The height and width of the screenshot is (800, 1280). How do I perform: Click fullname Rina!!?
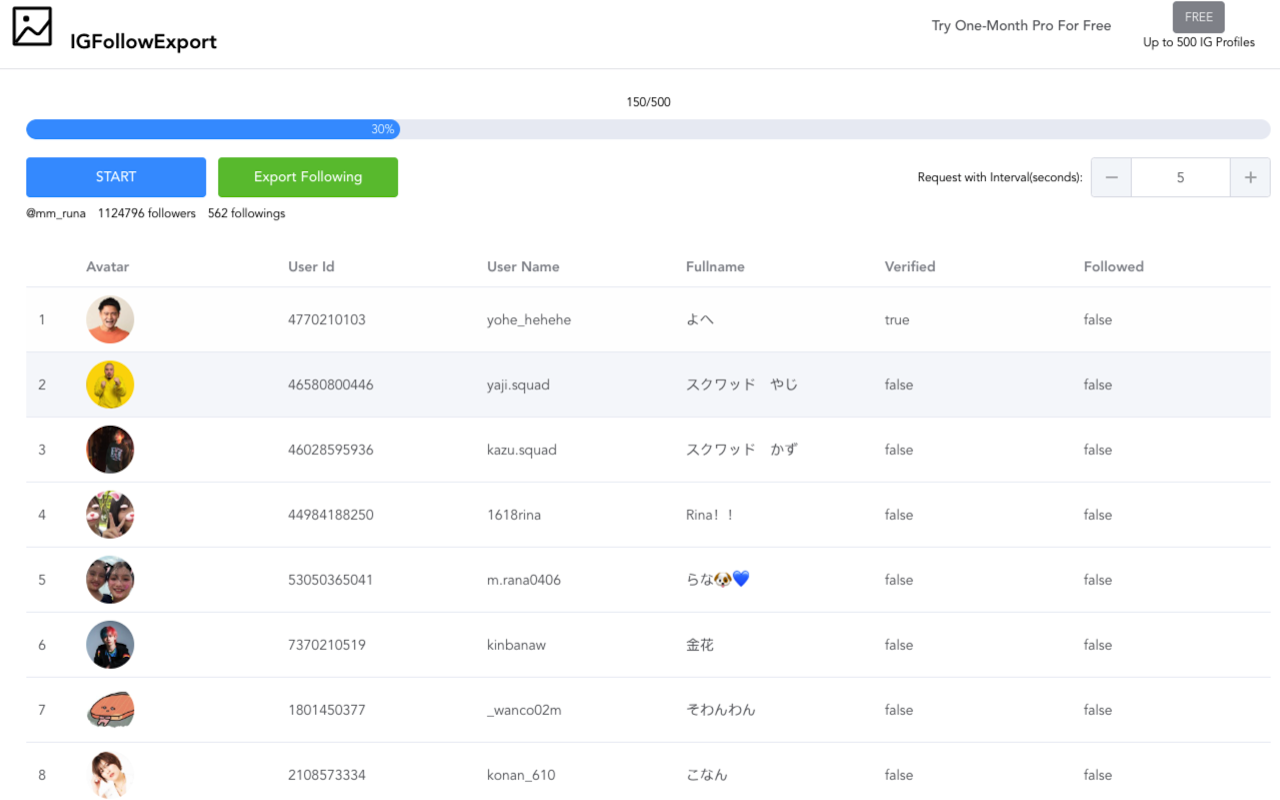[710, 515]
